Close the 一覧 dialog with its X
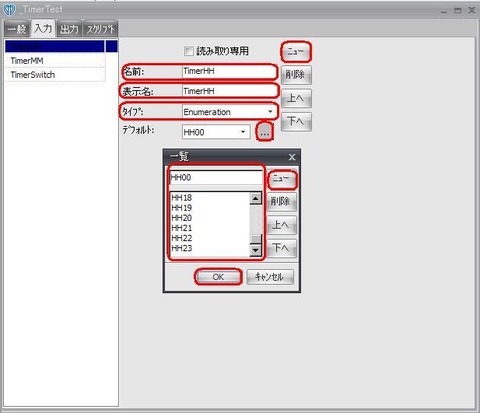 292,157
